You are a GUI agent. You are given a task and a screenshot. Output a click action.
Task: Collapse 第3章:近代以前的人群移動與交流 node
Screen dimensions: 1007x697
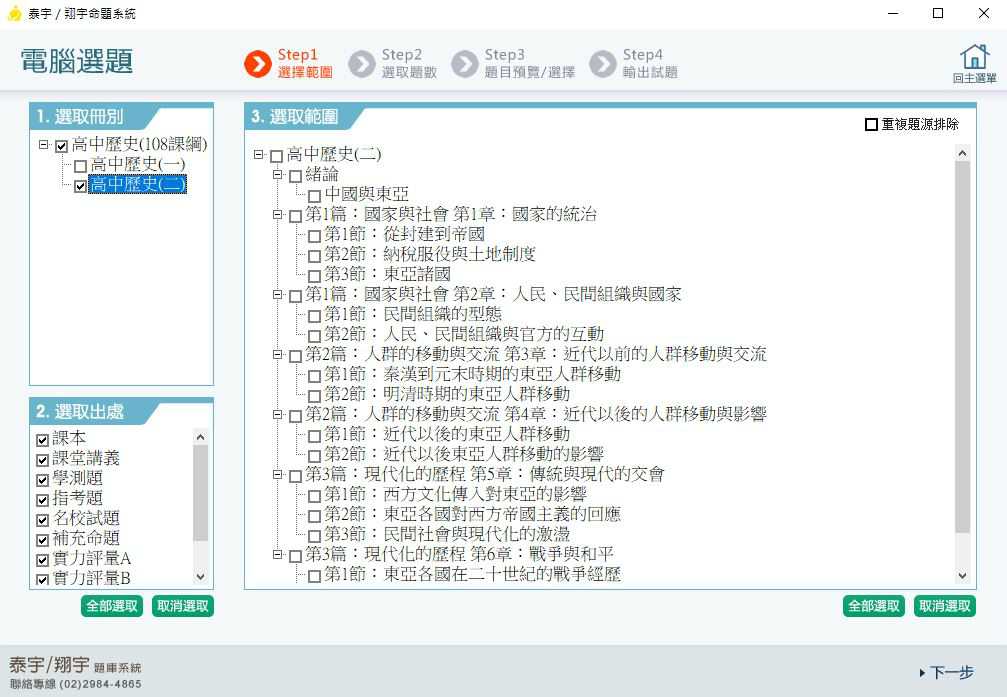277,354
